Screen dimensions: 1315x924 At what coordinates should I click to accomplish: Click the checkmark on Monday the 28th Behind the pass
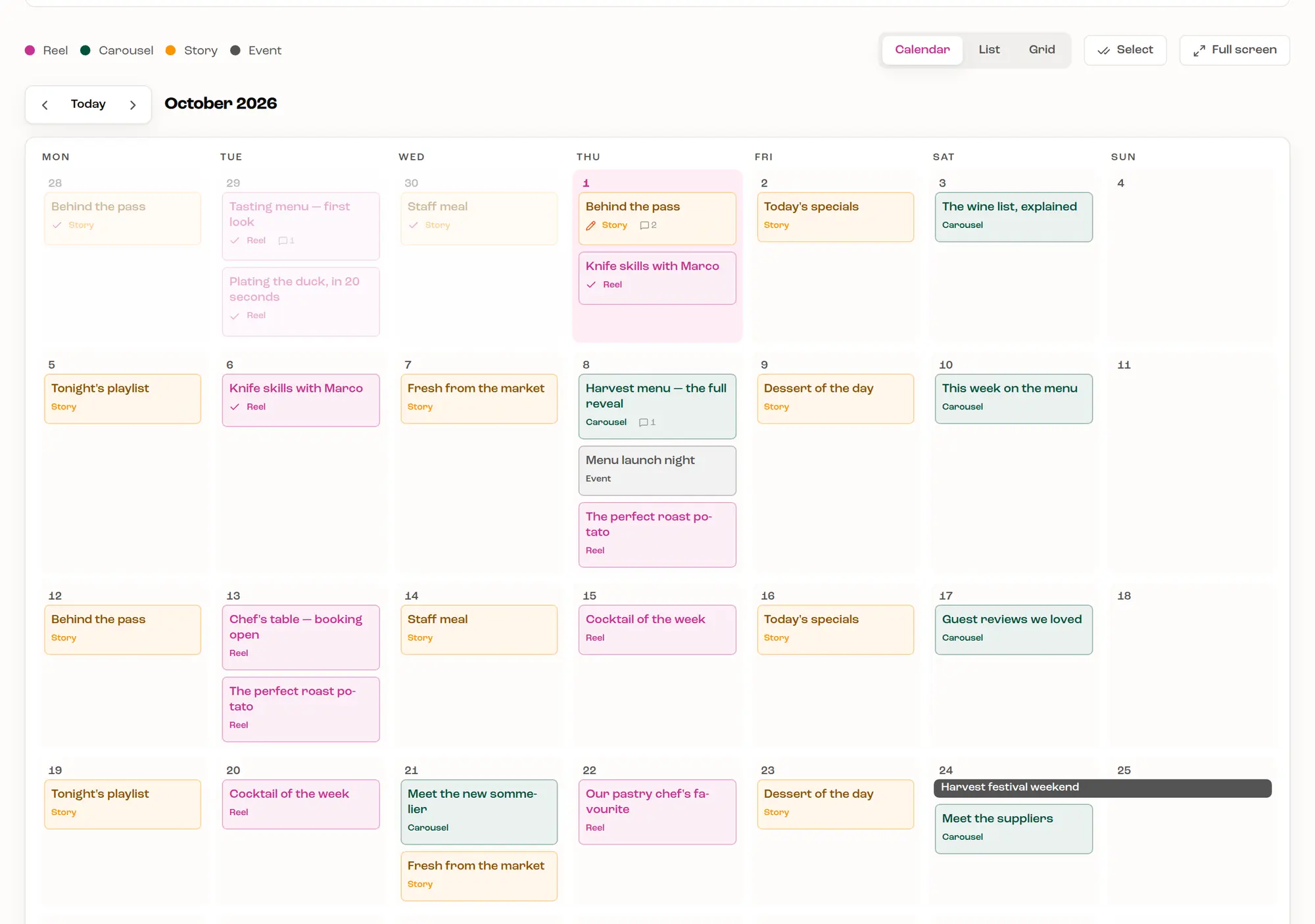coord(57,225)
